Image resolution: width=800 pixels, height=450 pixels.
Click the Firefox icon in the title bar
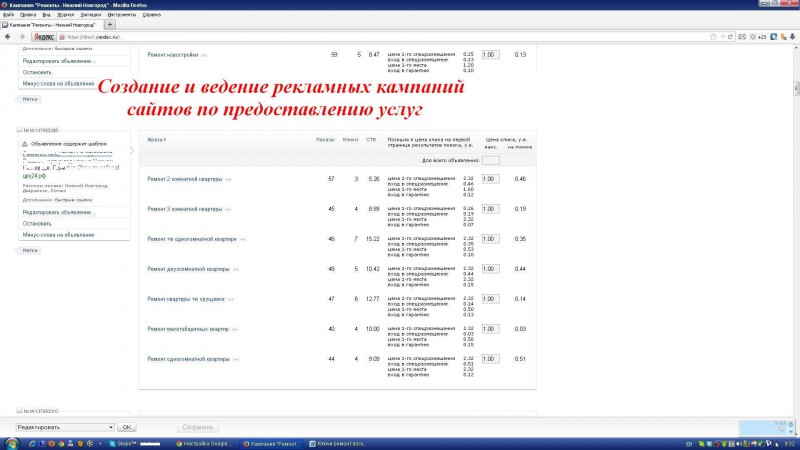tap(4, 5)
